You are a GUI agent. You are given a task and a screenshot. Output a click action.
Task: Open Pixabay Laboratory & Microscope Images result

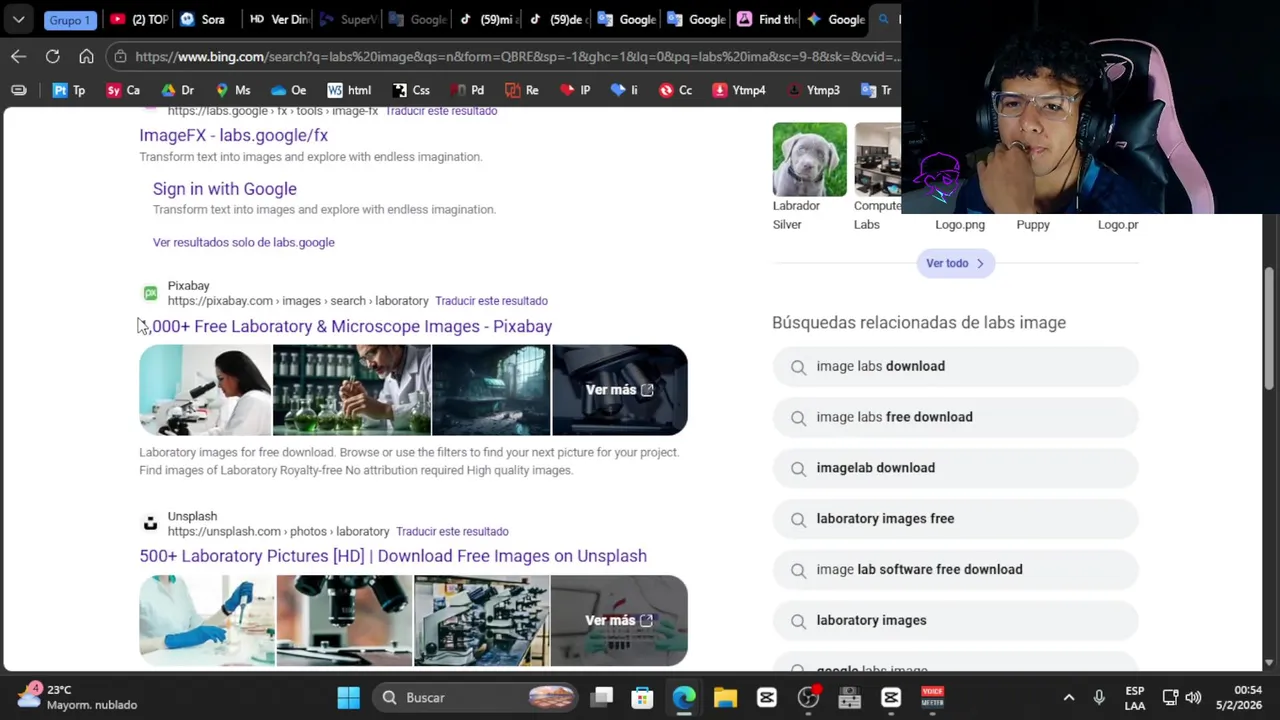(x=345, y=326)
